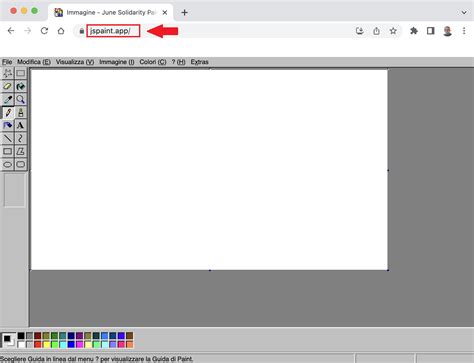This screenshot has width=474, height=363.
Task: Select the dark gray color swatch
Action: (x=29, y=336)
